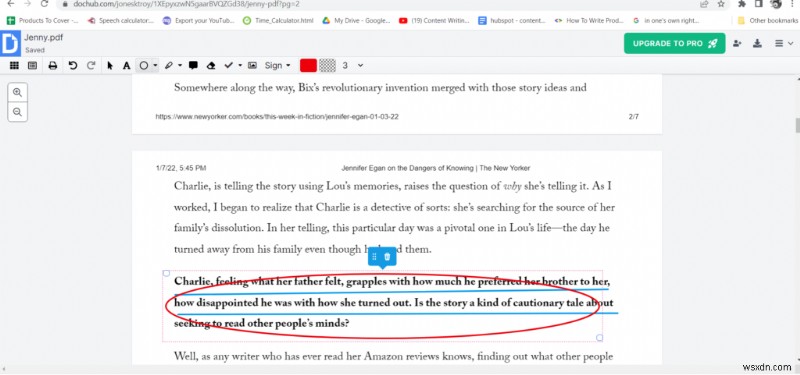Open the Sign dropdown menu

[278, 65]
